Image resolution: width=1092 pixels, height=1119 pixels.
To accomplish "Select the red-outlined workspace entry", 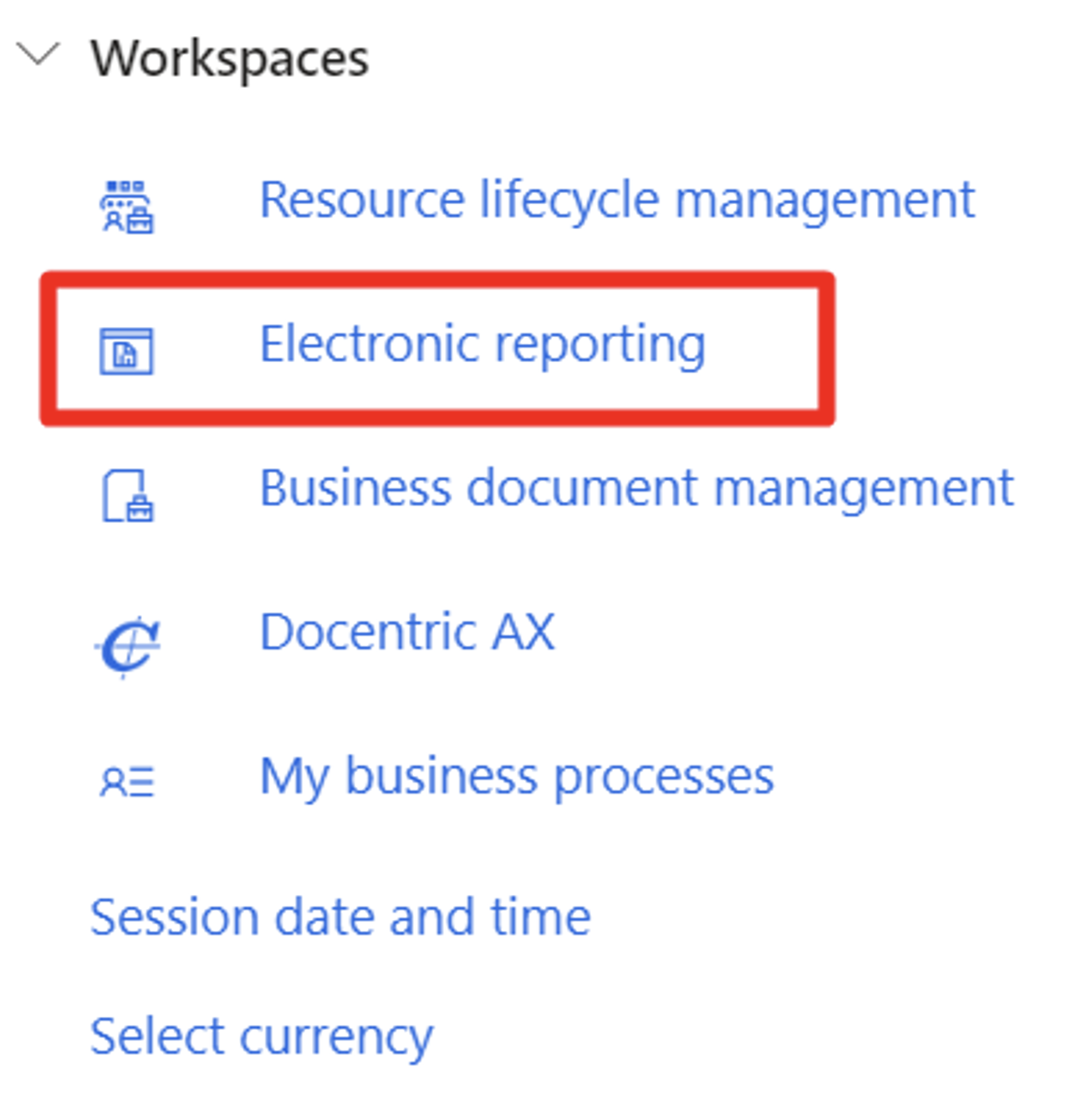I will [437, 348].
